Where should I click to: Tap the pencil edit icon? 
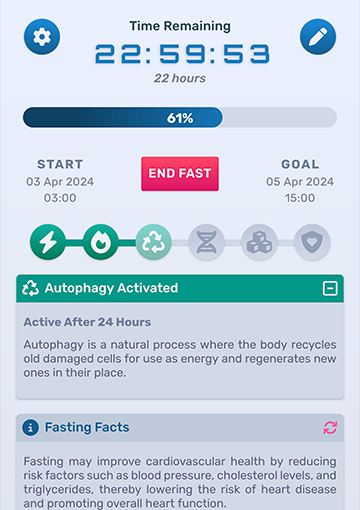(318, 37)
